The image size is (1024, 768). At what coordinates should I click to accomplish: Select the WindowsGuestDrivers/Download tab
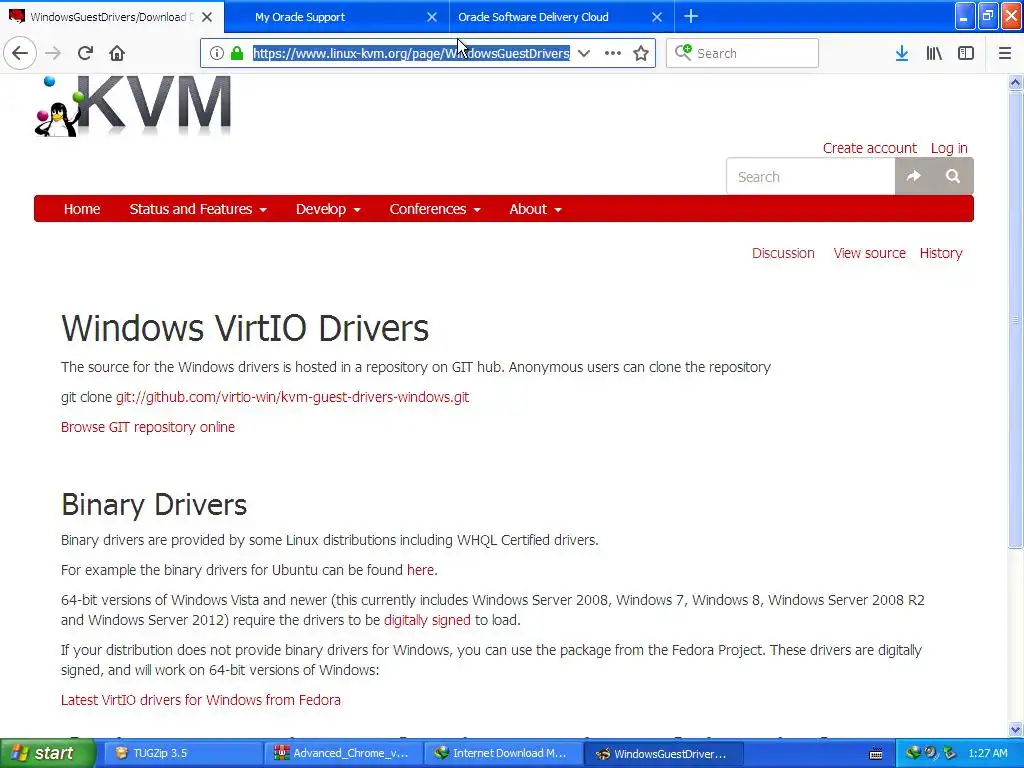(x=112, y=17)
